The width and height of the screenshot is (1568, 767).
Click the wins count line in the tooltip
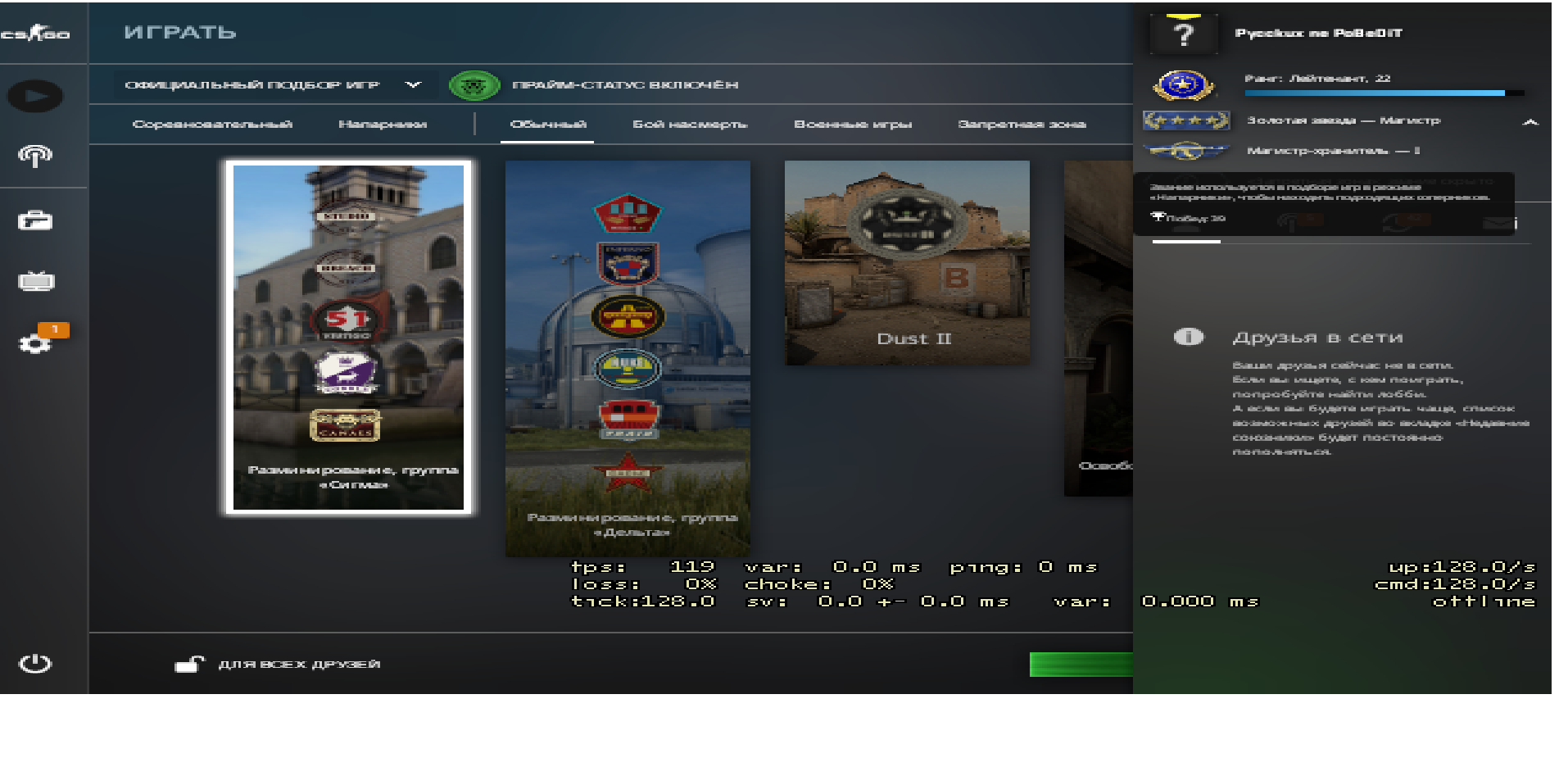(1188, 218)
